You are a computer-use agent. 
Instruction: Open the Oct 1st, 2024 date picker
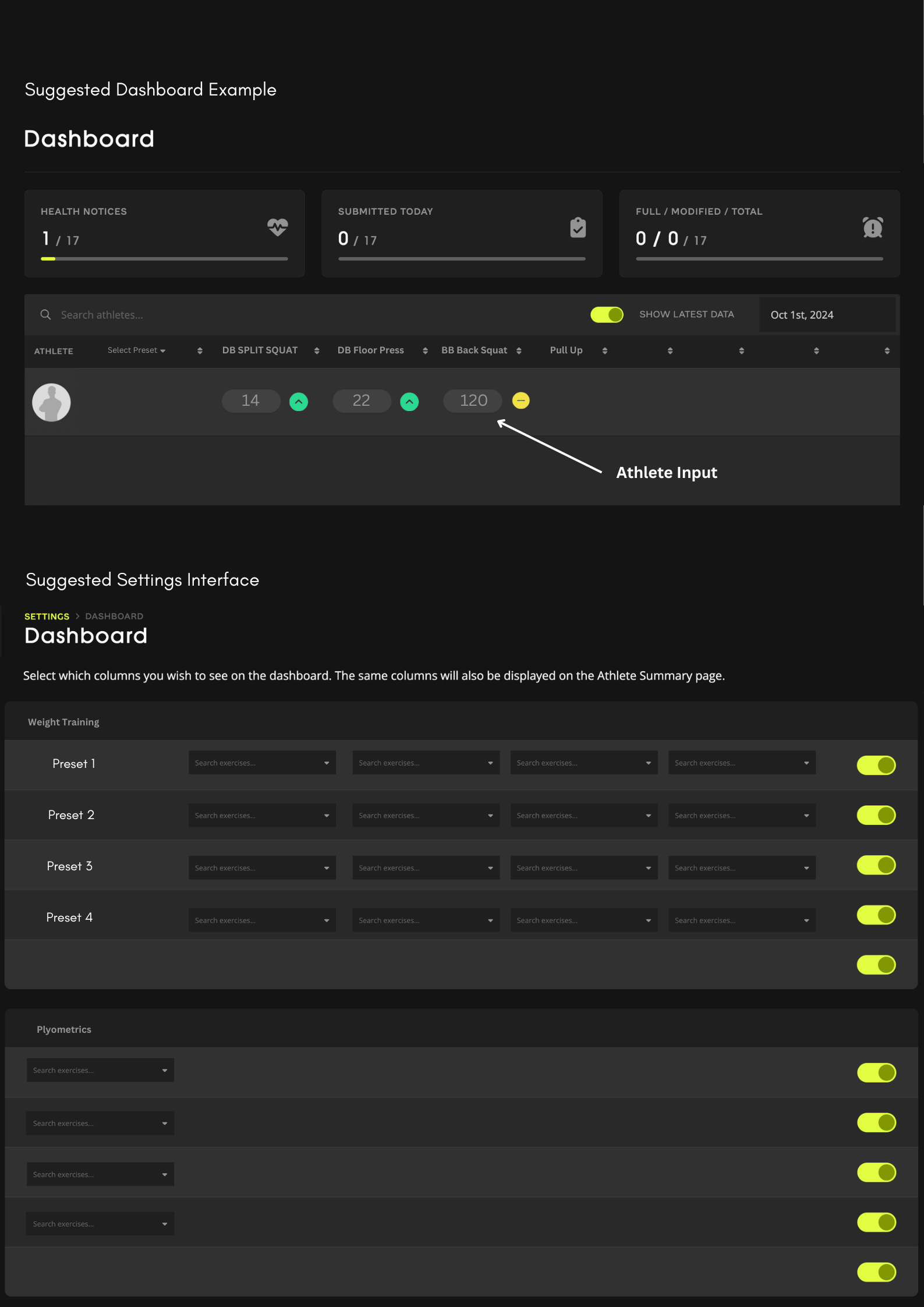pyautogui.click(x=827, y=315)
